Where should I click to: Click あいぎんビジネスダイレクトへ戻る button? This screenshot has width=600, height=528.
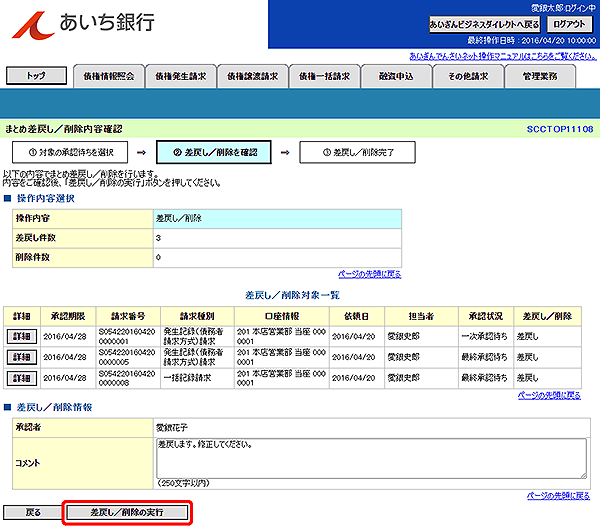484,24
